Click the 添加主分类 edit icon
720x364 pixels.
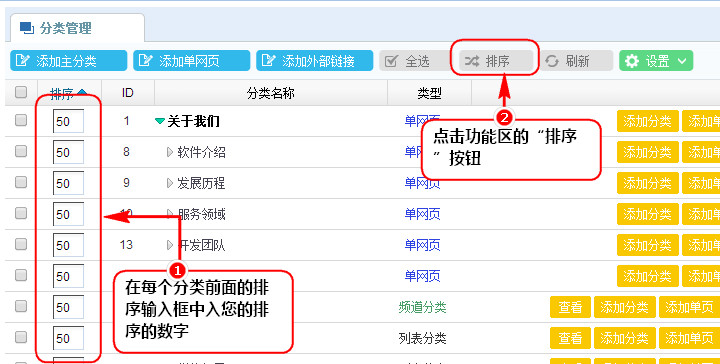[22, 61]
